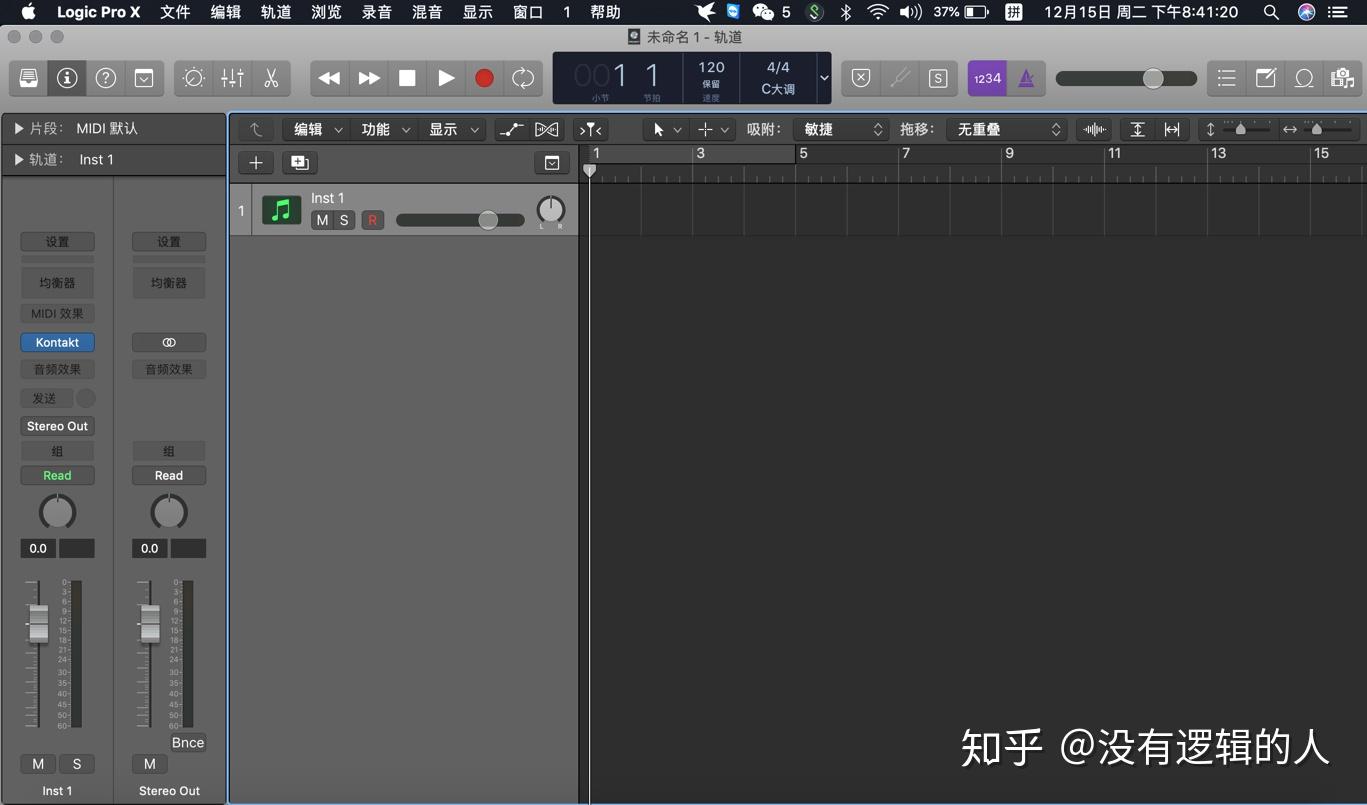Expand the 片段 MIDI 默认 section
The width and height of the screenshot is (1367, 805).
[x=19, y=128]
